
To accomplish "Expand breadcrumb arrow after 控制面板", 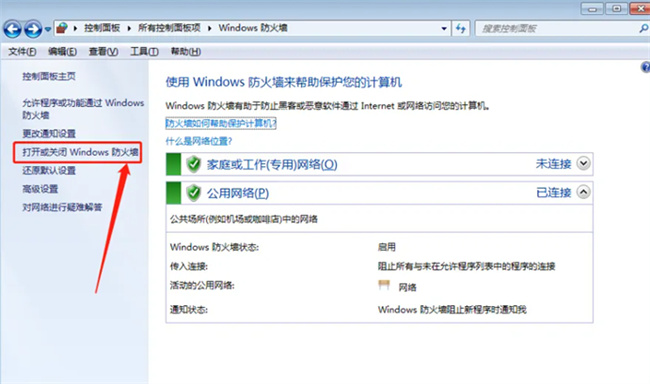I will point(129,28).
